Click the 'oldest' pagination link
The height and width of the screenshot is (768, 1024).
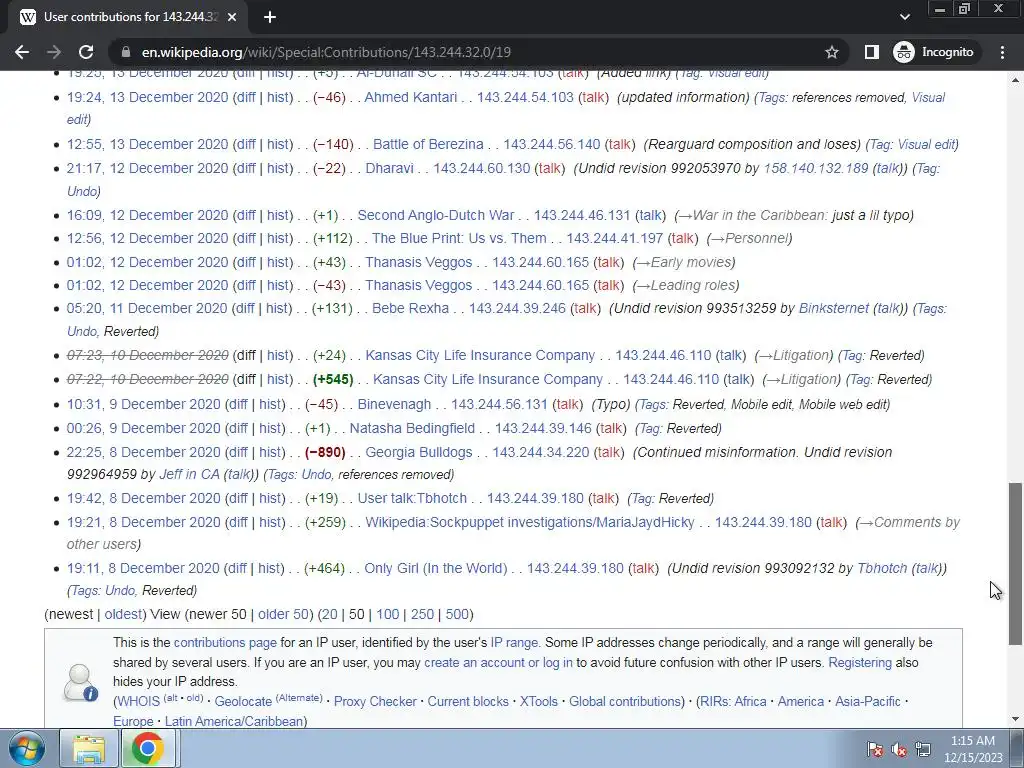[x=123, y=615]
